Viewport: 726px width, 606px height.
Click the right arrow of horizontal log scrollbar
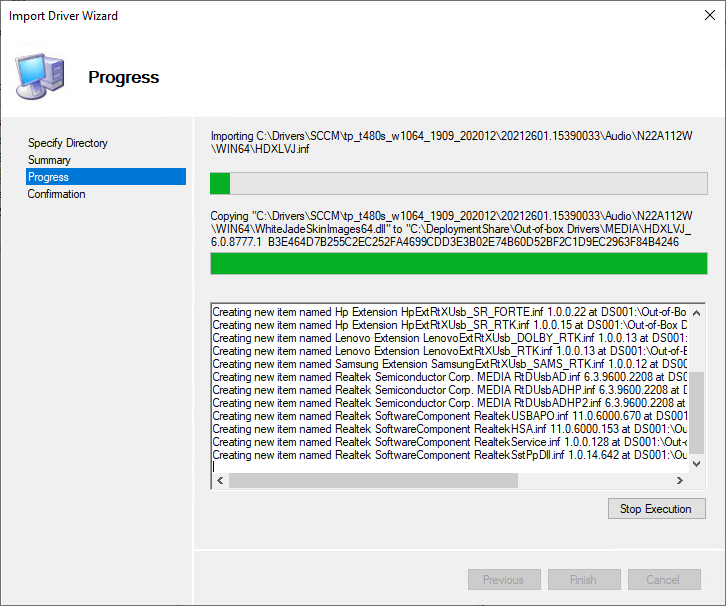tap(681, 480)
